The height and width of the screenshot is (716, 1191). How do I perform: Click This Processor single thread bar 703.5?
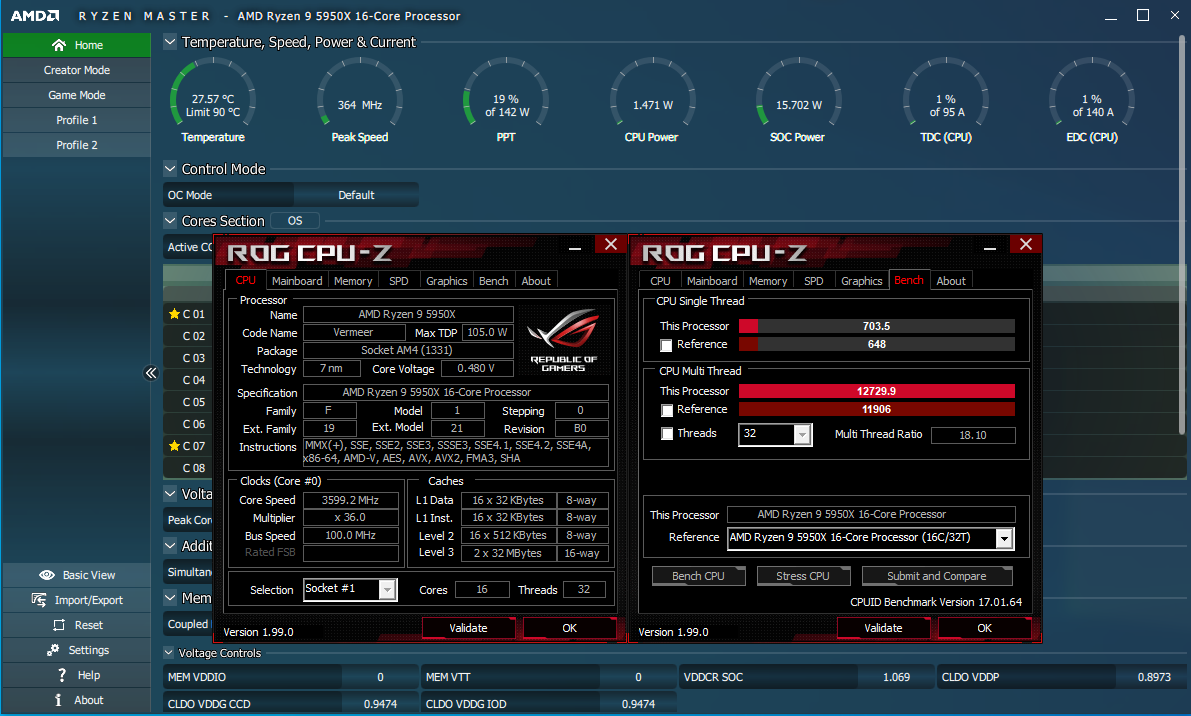pyautogui.click(x=877, y=326)
